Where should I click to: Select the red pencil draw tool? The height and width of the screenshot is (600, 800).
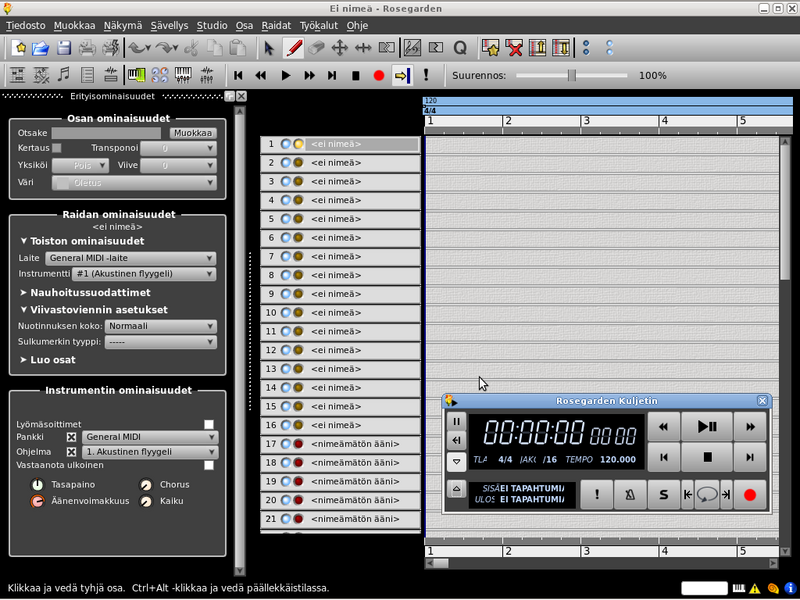point(293,47)
